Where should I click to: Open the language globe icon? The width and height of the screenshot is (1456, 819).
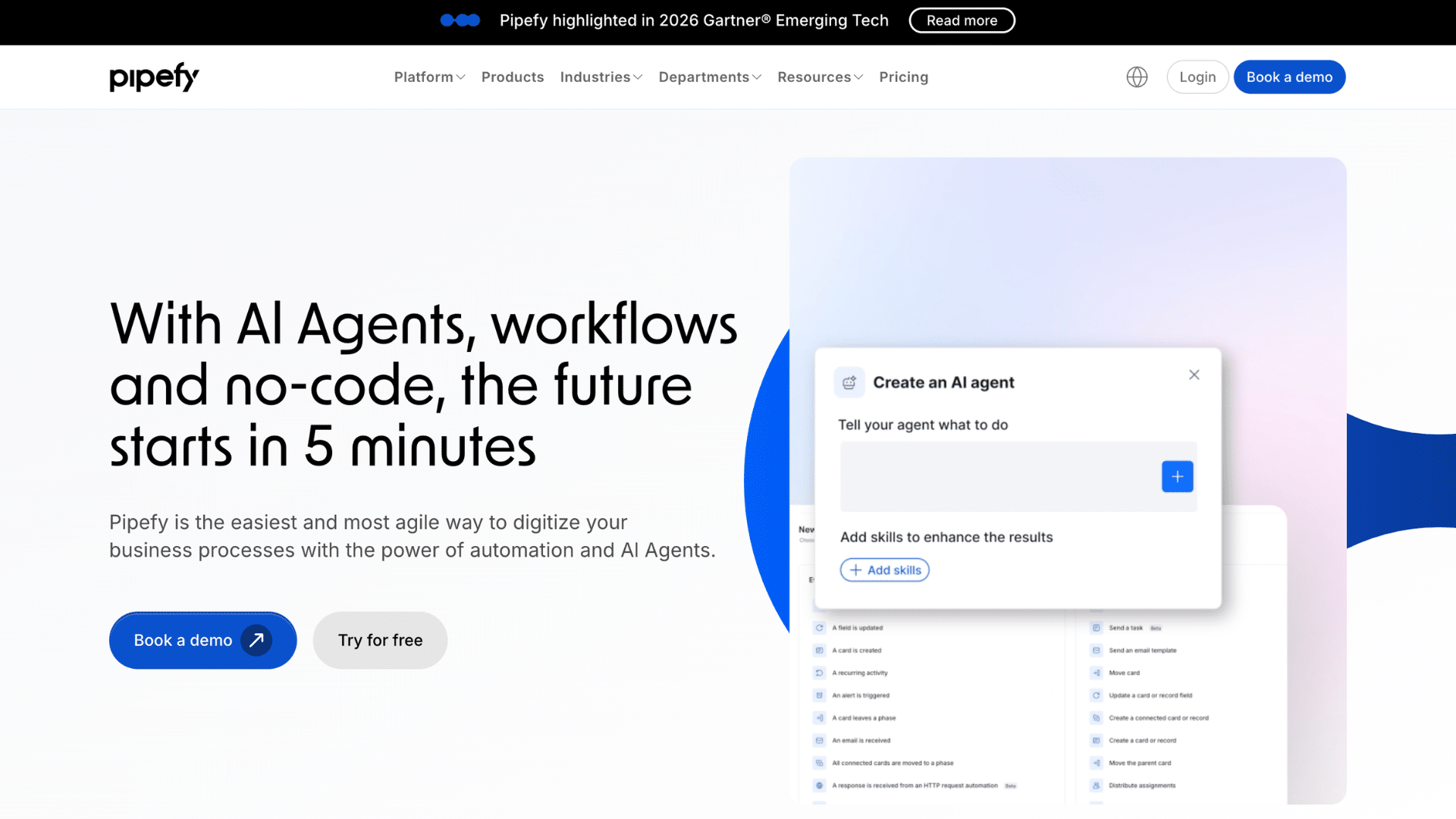click(x=1137, y=77)
